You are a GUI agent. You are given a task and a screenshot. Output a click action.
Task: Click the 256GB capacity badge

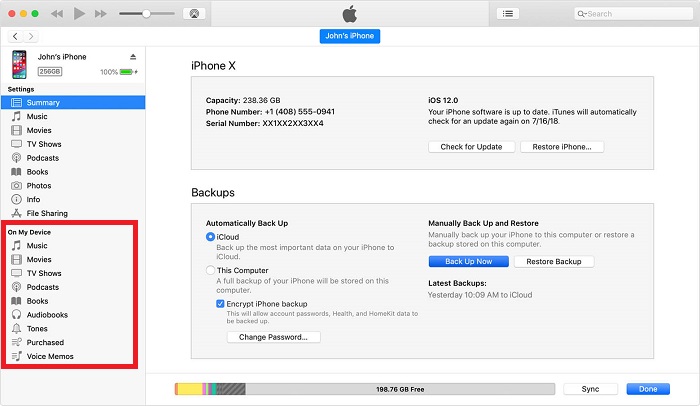coord(50,71)
